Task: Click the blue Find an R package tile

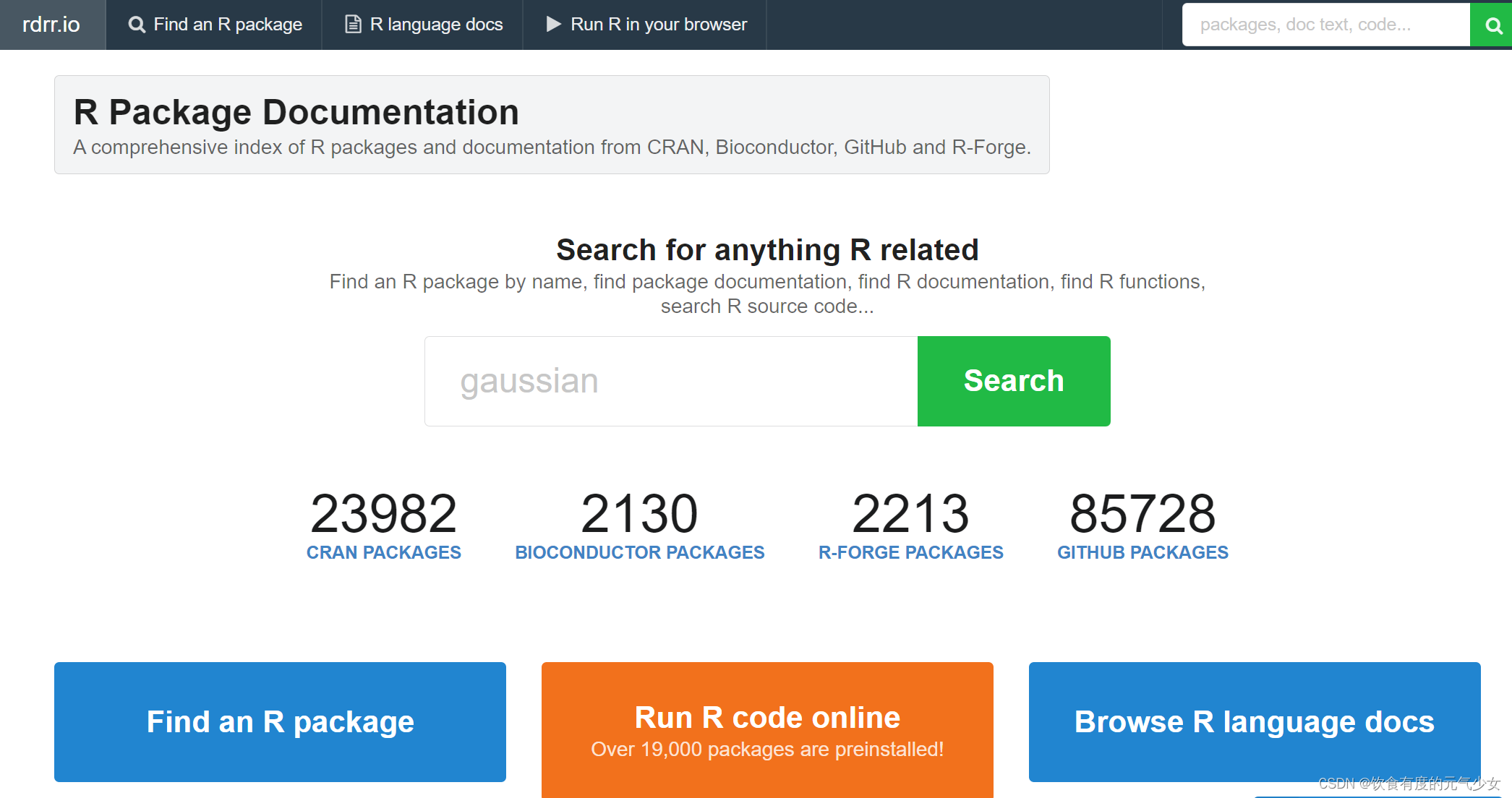Action: coord(280,721)
